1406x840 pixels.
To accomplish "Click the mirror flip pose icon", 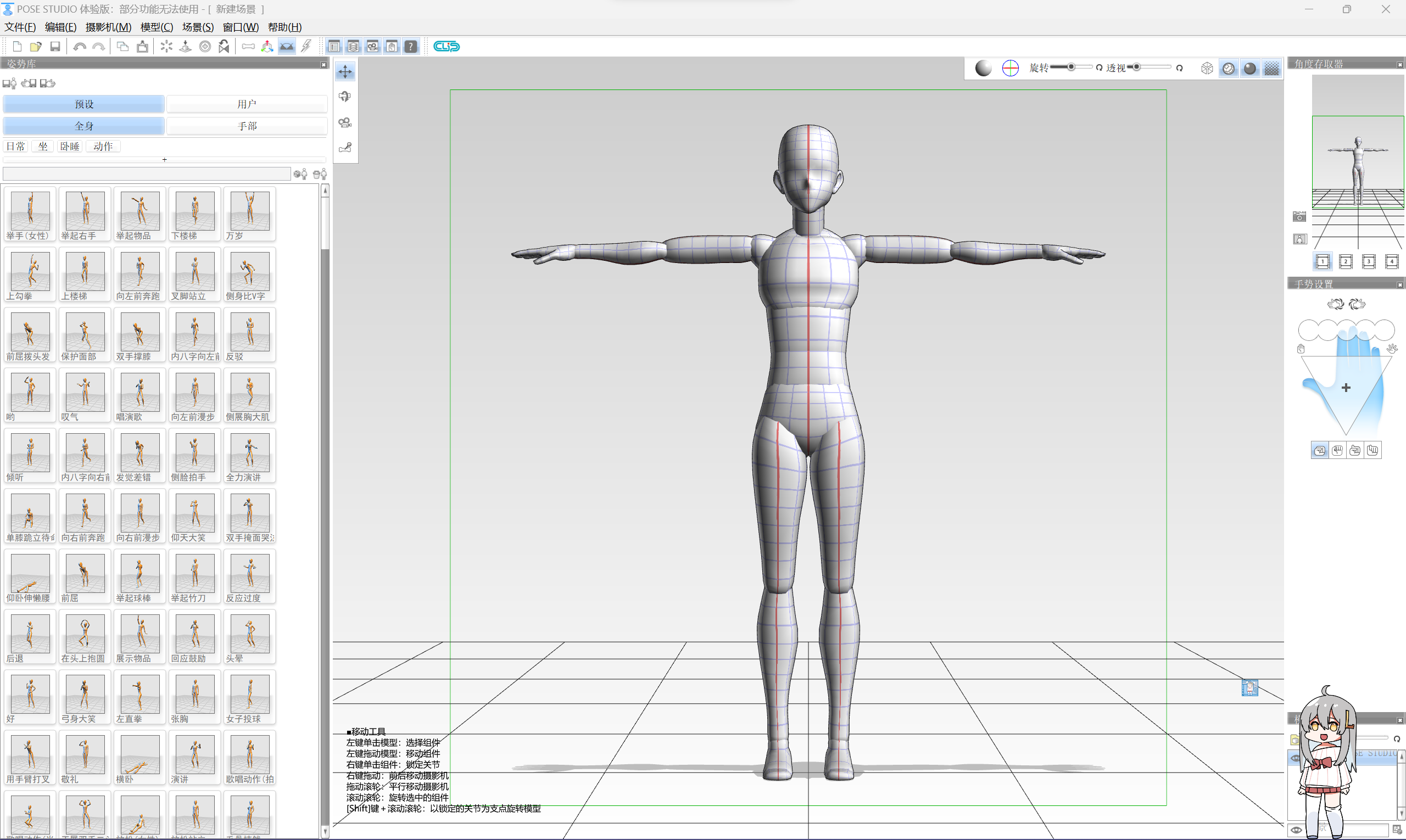I will pyautogui.click(x=224, y=47).
